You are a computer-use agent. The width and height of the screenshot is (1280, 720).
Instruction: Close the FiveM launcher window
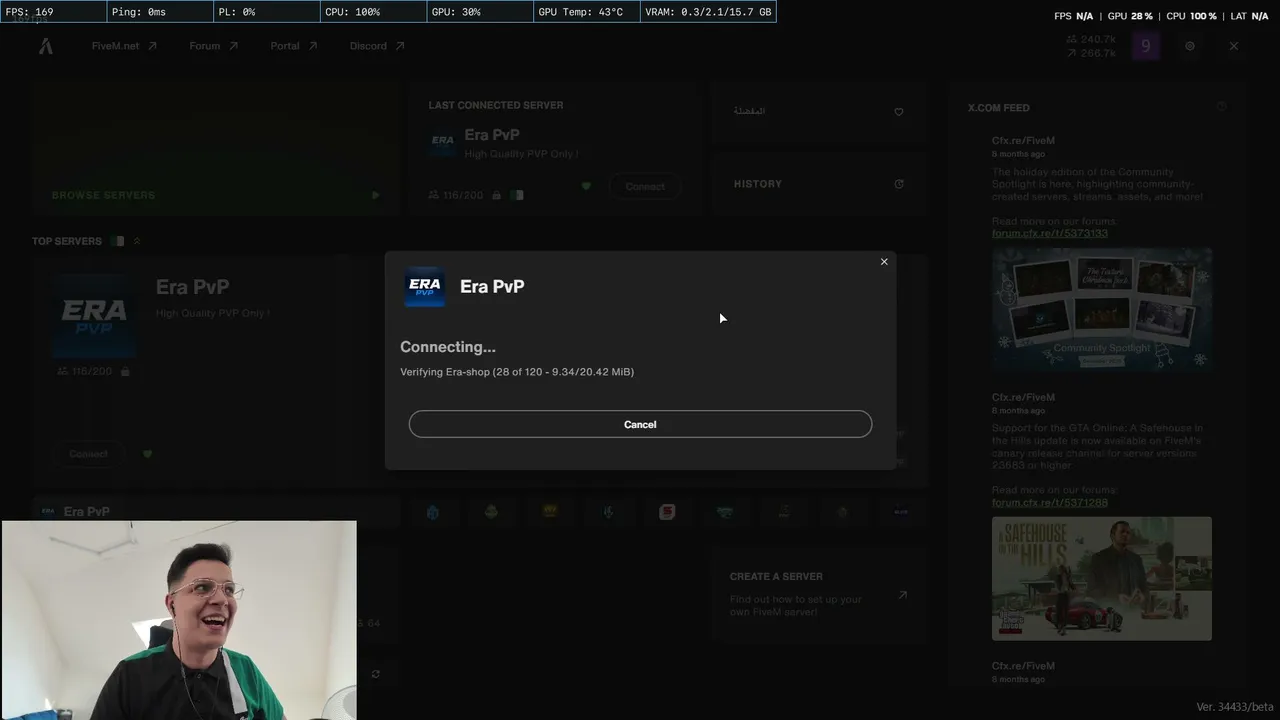1234,46
